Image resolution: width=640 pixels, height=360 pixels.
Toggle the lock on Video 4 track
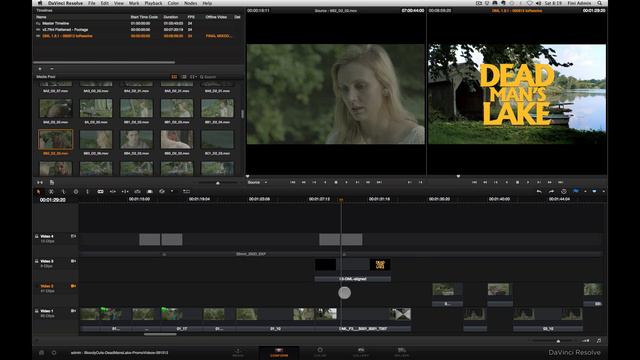[x=37, y=236]
